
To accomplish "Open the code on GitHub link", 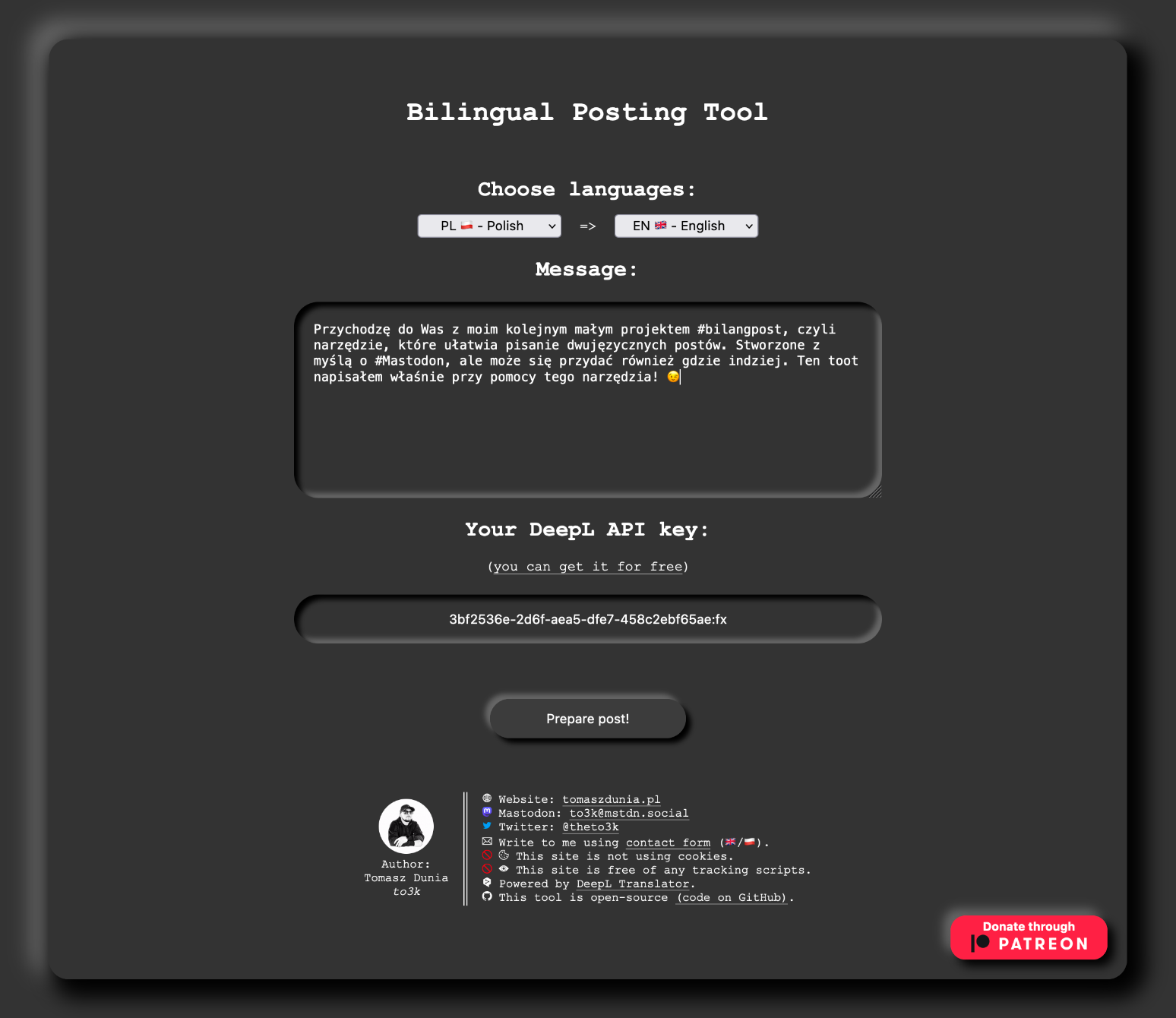I will pyautogui.click(x=732, y=897).
